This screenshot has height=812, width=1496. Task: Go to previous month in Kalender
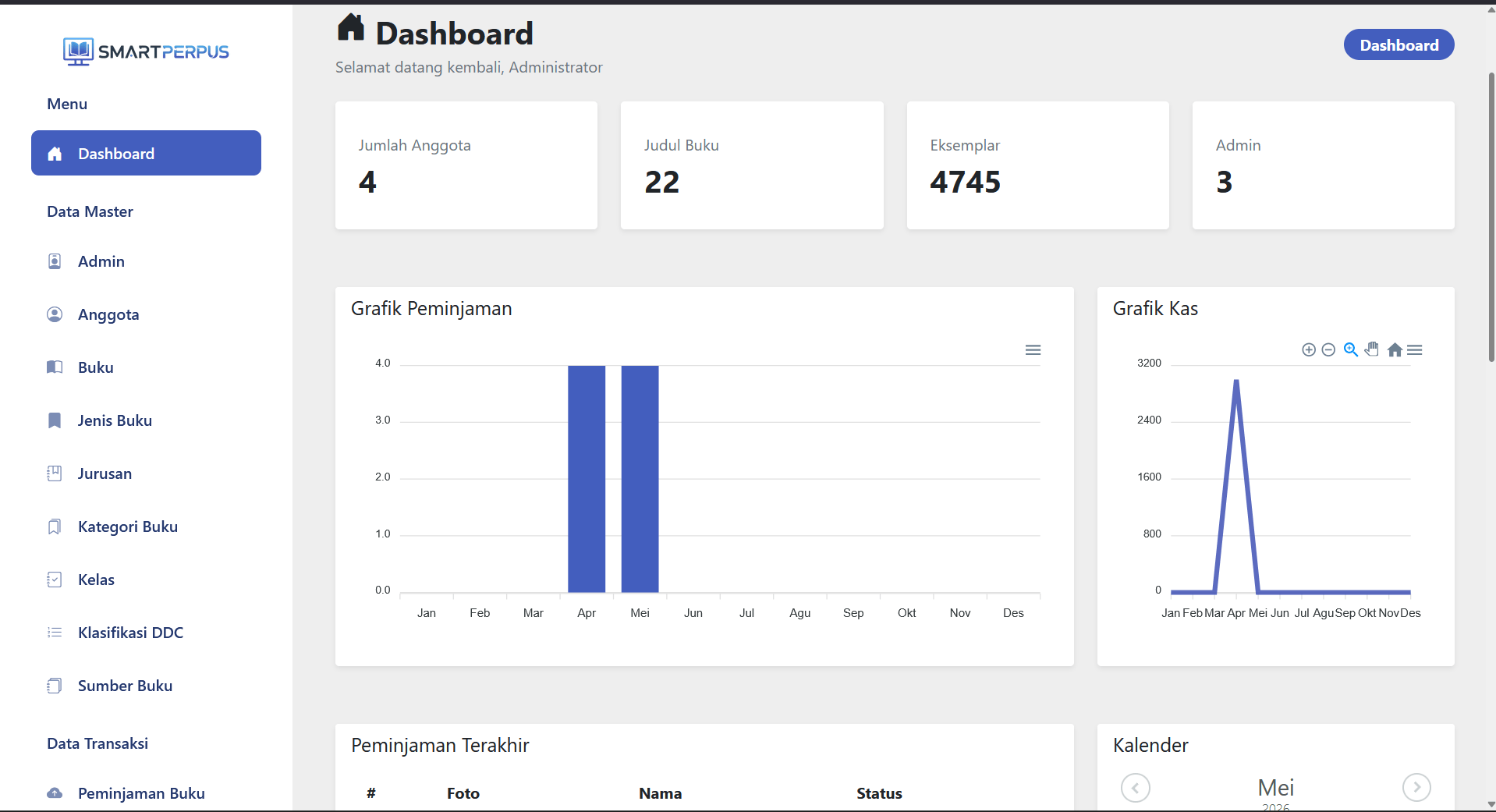pyautogui.click(x=1136, y=788)
